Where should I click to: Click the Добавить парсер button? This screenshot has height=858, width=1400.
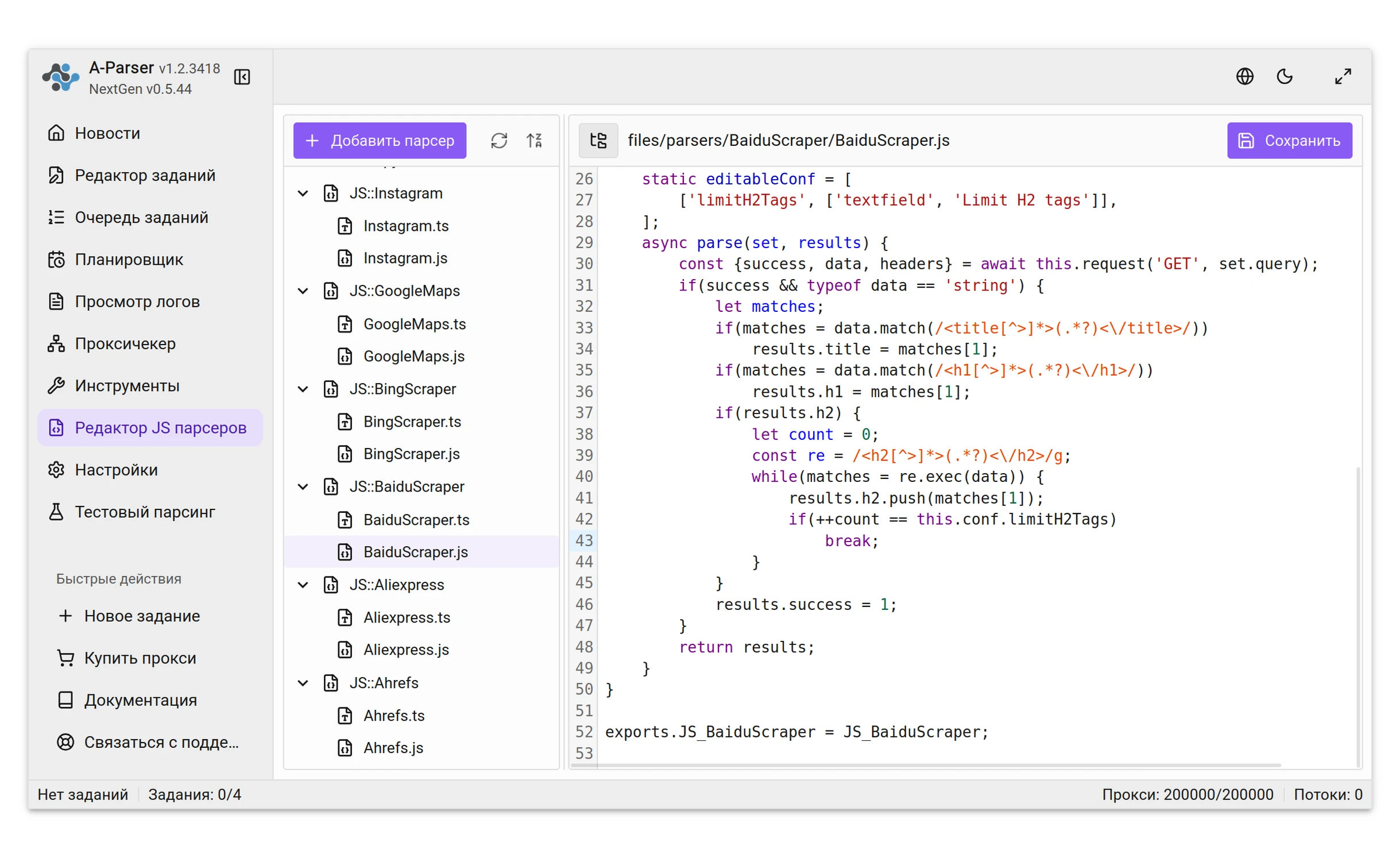(380, 140)
